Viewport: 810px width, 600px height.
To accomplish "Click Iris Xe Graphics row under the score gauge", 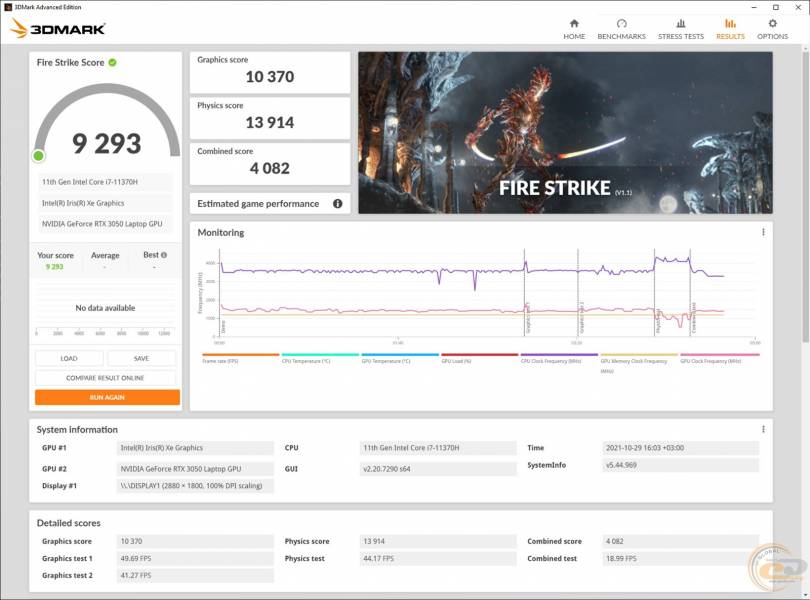I will pos(105,203).
